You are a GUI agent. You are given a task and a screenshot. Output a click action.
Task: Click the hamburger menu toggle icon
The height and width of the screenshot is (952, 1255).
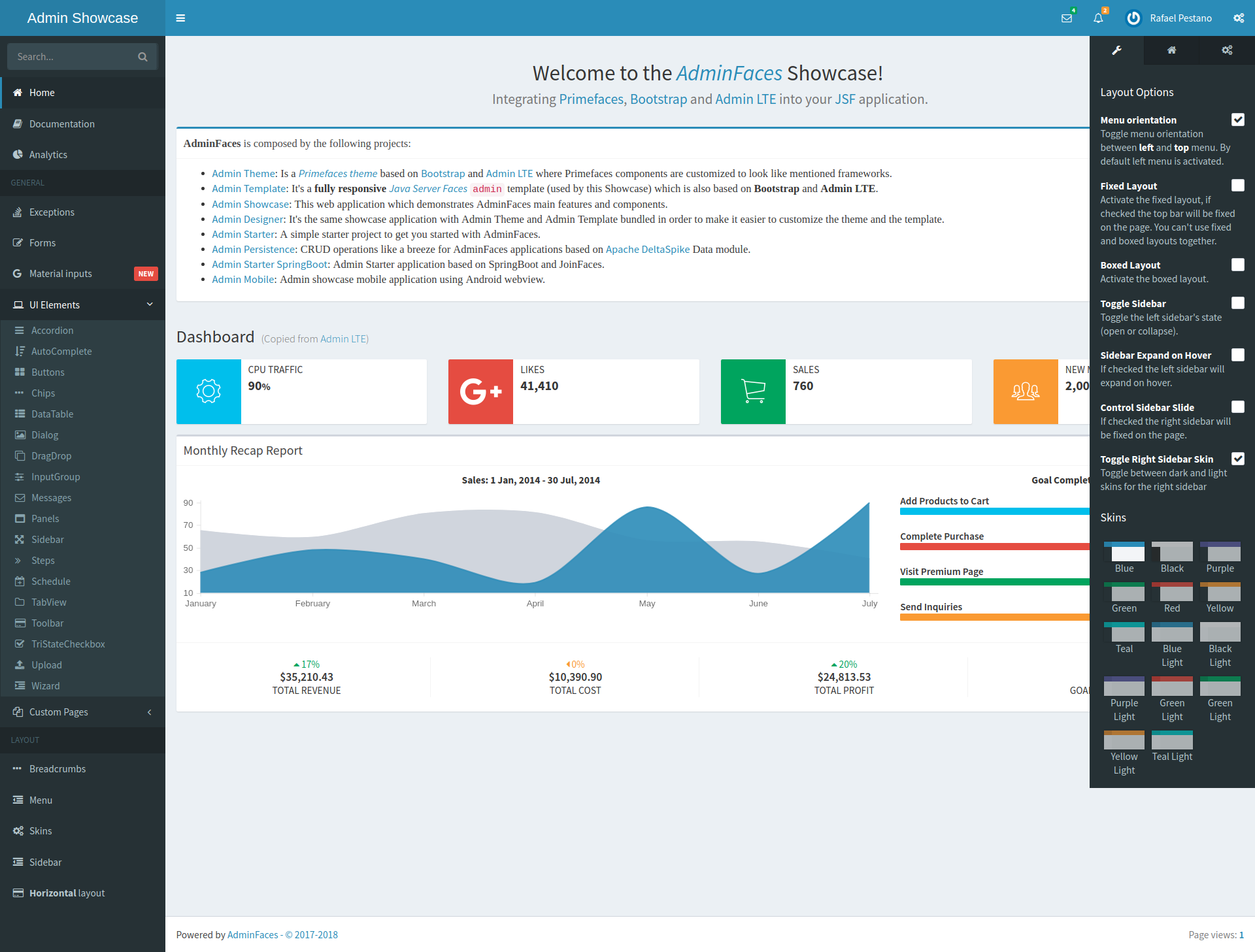coord(180,18)
